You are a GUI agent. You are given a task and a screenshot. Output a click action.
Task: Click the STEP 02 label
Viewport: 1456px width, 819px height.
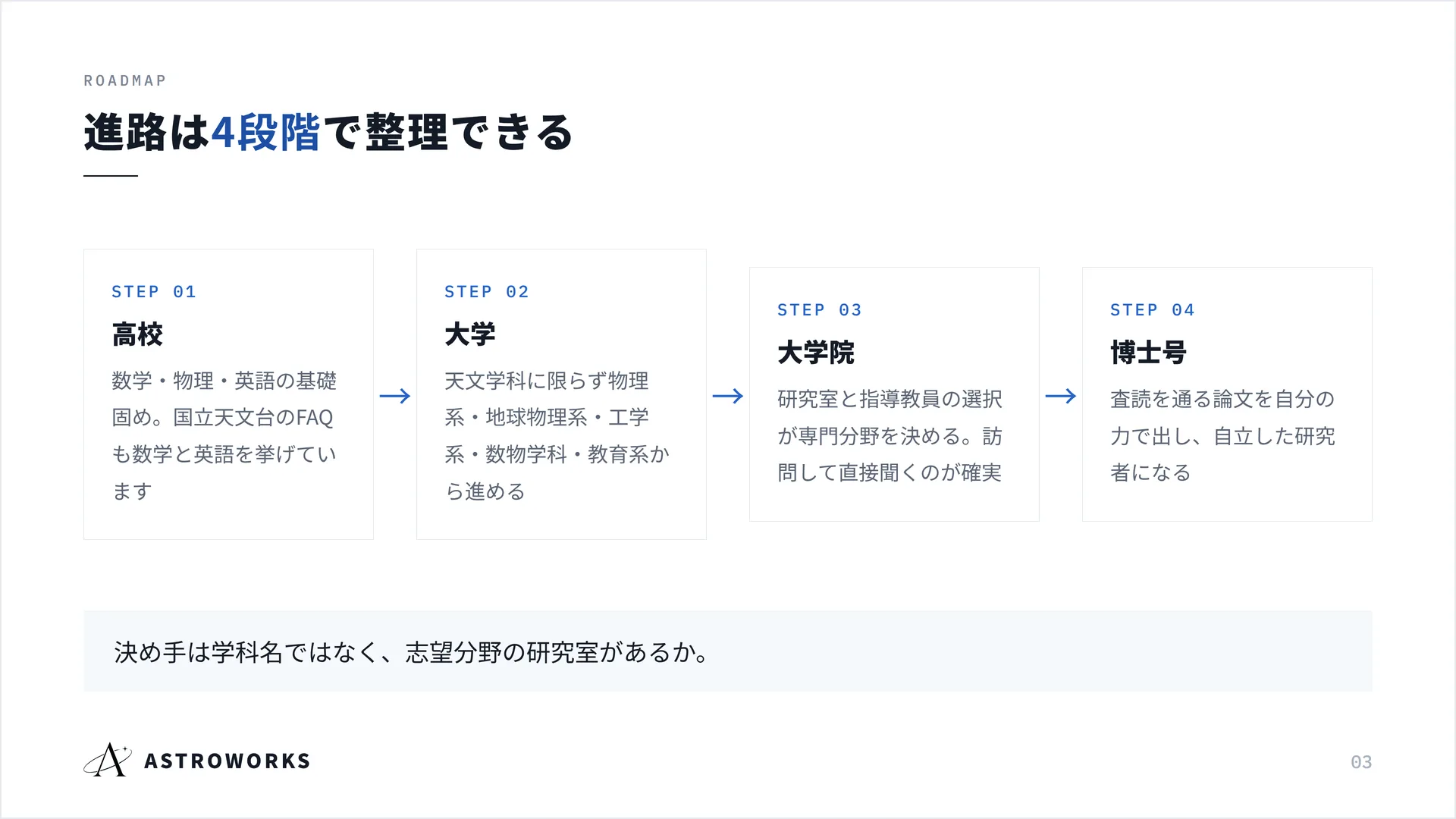tap(487, 292)
